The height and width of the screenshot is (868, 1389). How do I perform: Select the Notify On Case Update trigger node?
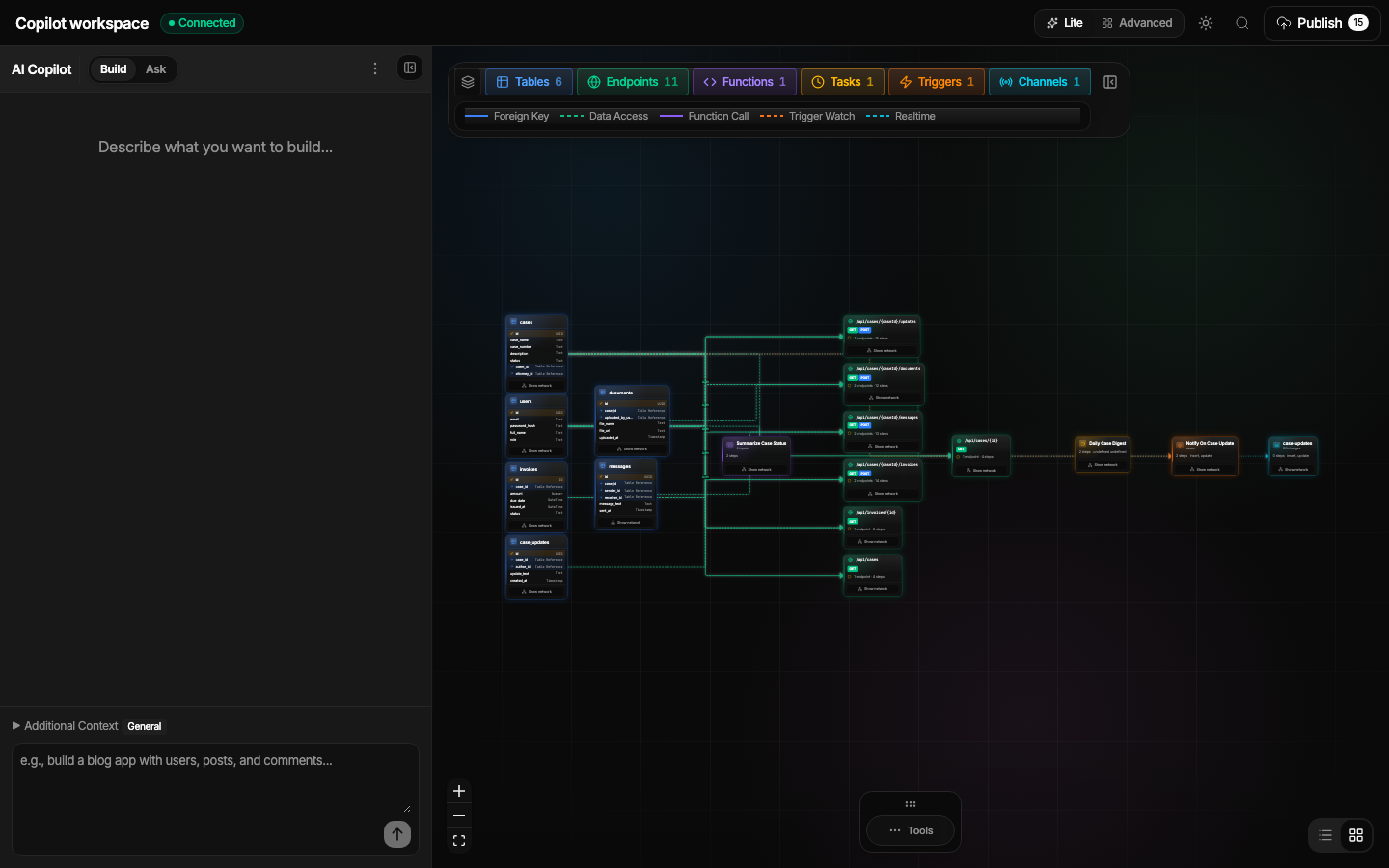click(1204, 456)
